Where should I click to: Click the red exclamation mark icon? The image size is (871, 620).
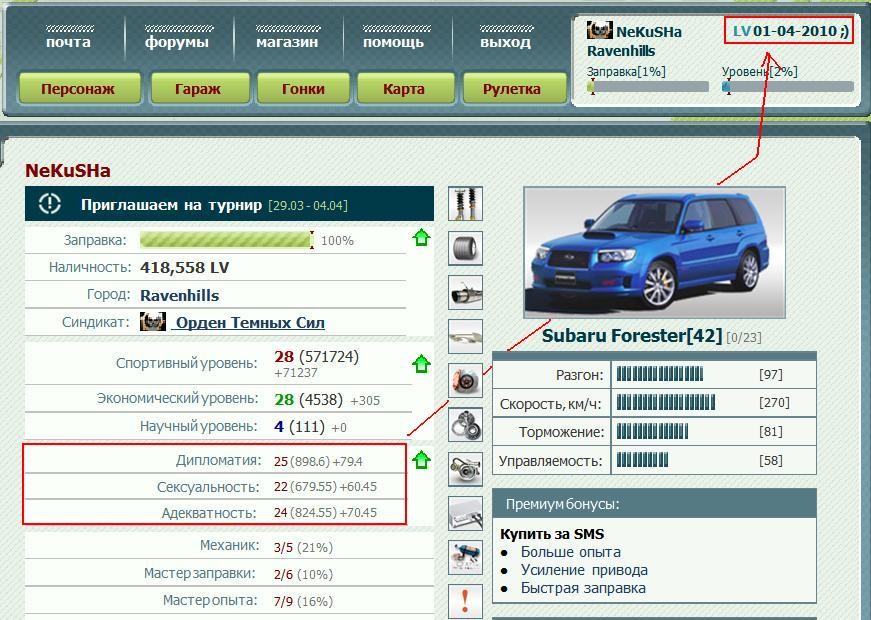tap(465, 602)
